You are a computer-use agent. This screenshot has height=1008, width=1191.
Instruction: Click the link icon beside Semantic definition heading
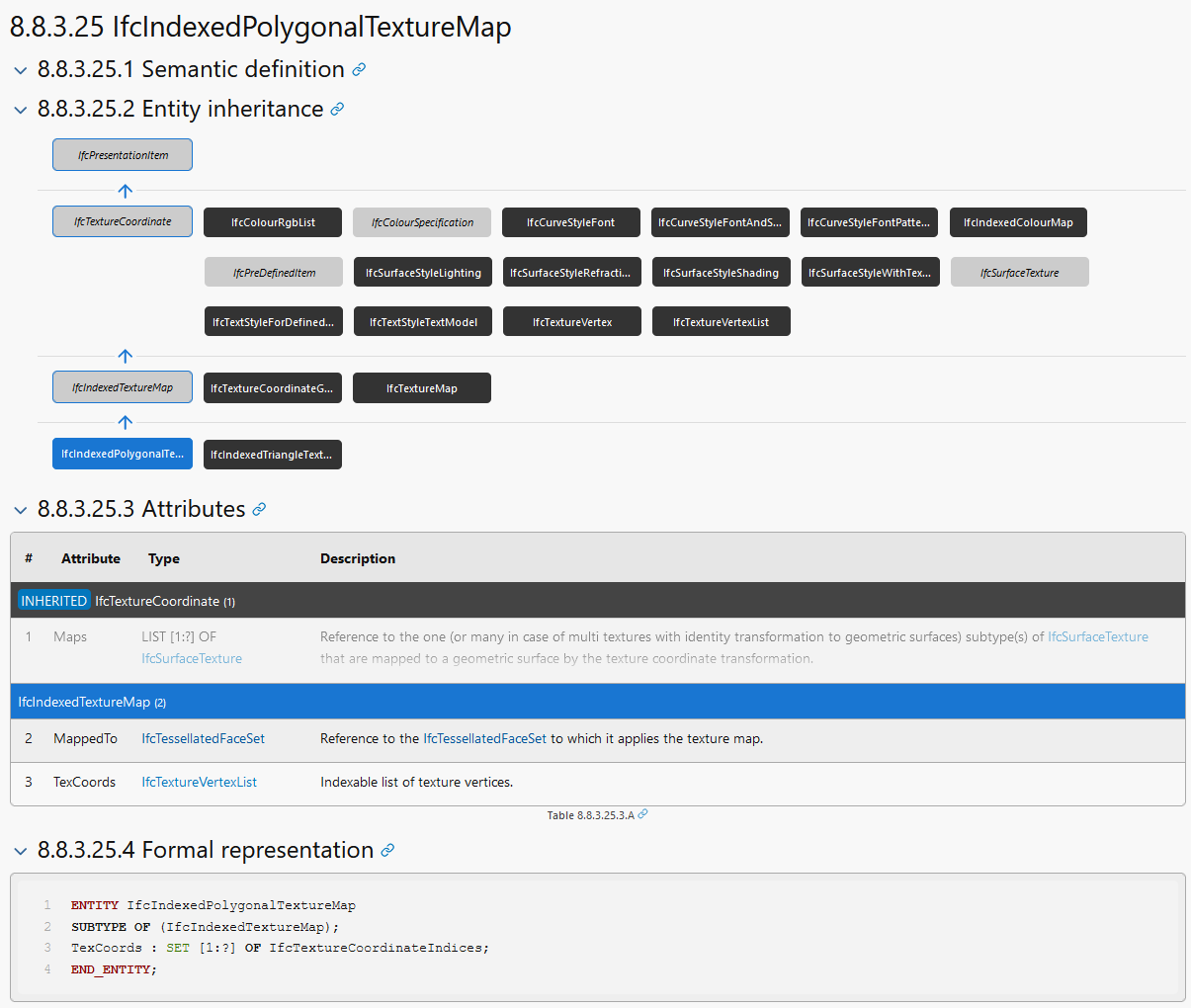pyautogui.click(x=360, y=70)
